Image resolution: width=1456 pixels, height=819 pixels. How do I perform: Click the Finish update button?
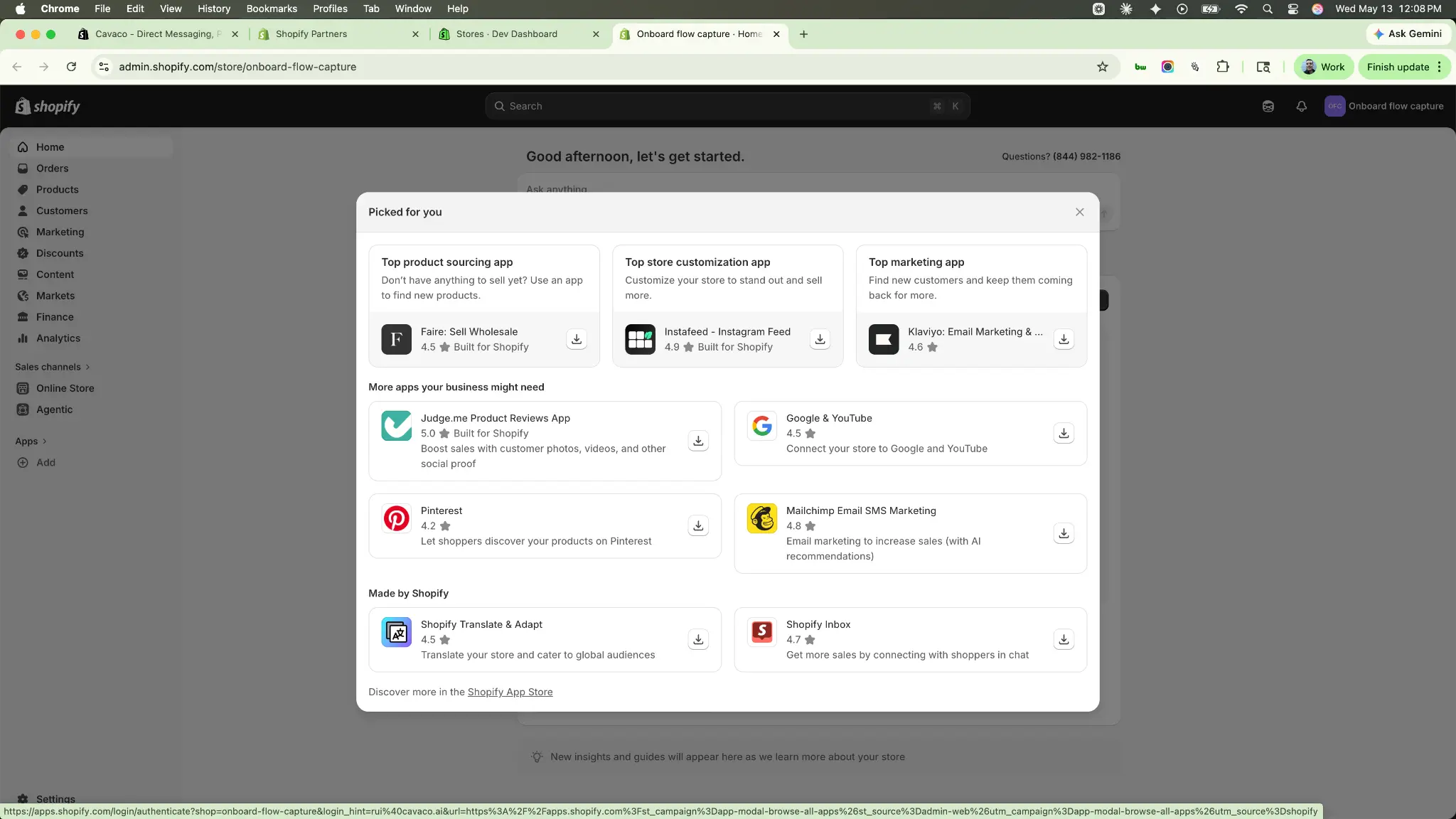tap(1404, 67)
